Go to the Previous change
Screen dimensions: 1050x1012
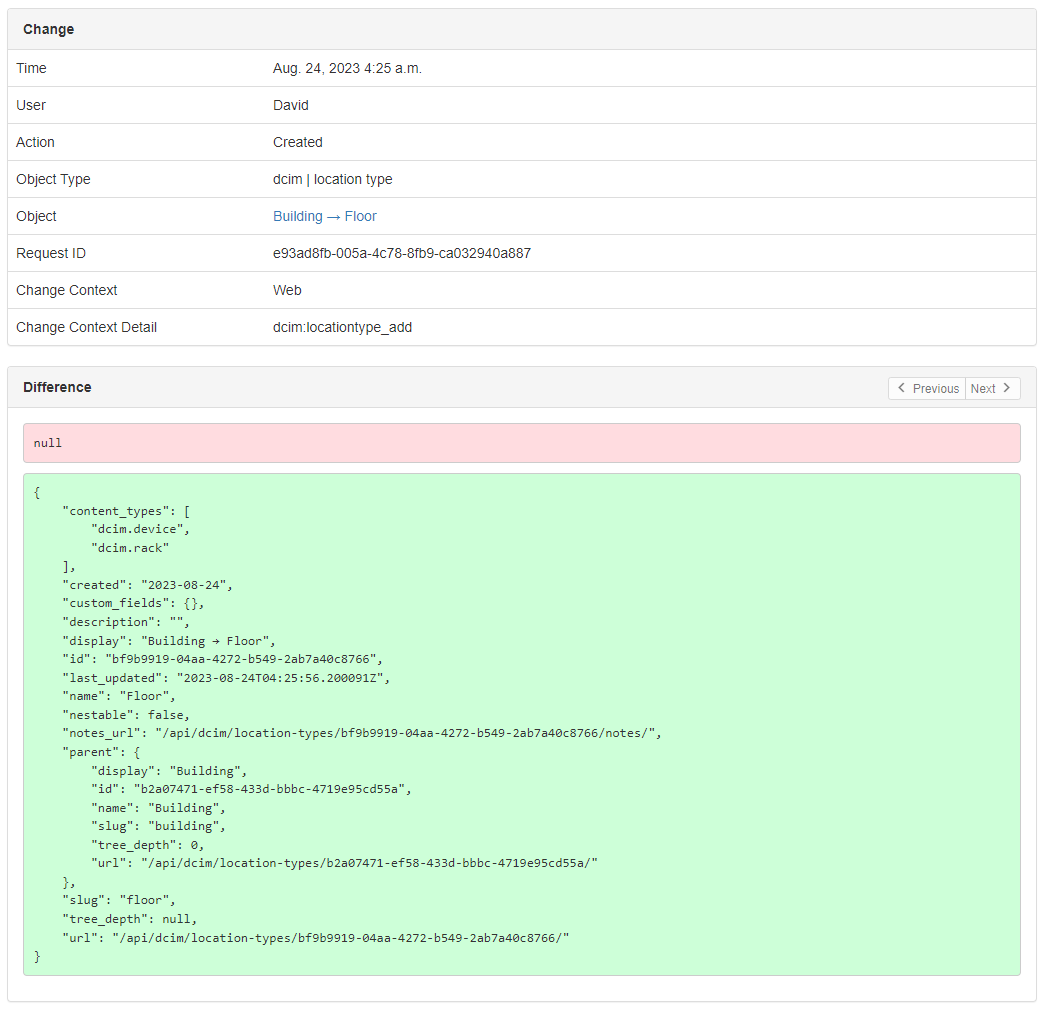pos(927,388)
